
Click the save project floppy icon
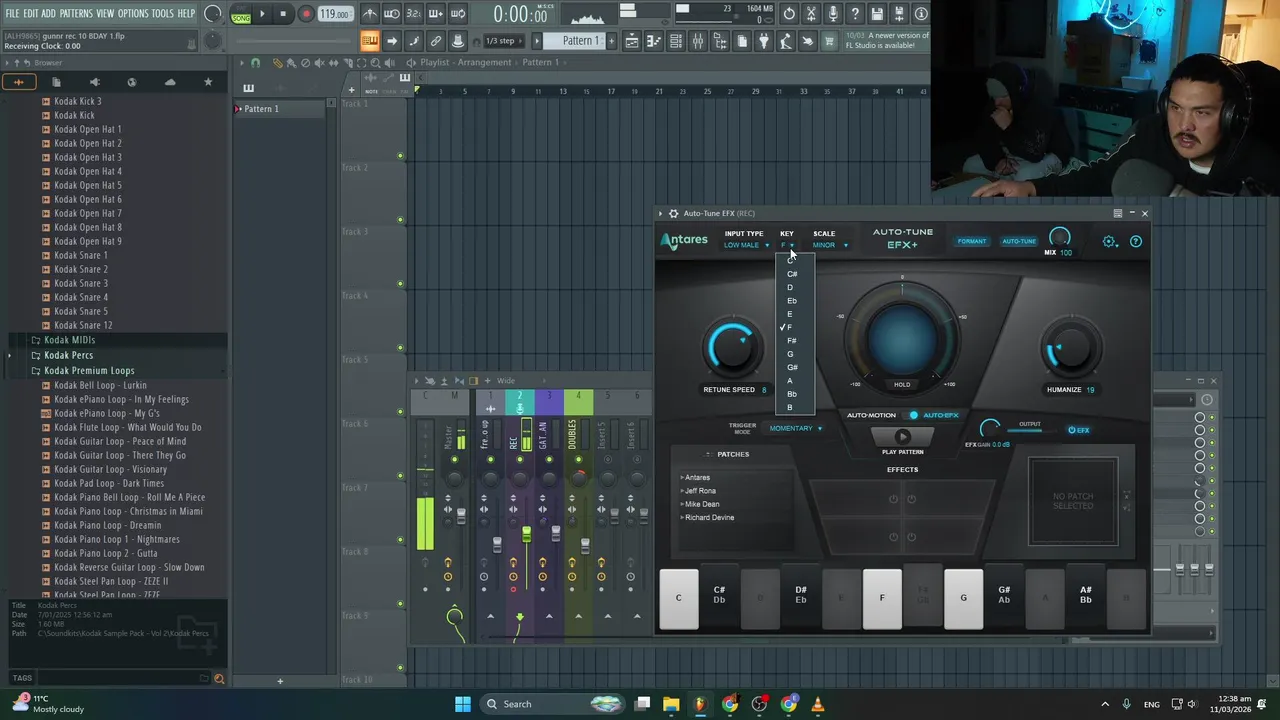(877, 14)
